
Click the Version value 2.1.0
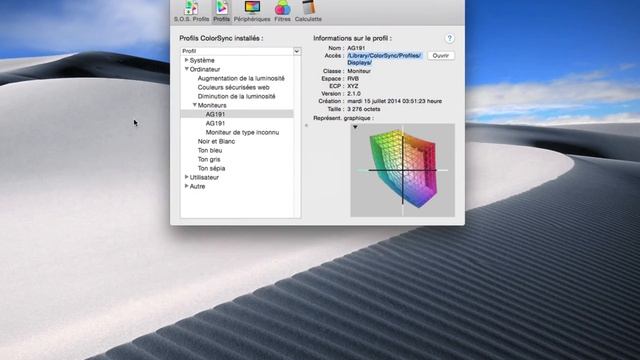pyautogui.click(x=354, y=93)
